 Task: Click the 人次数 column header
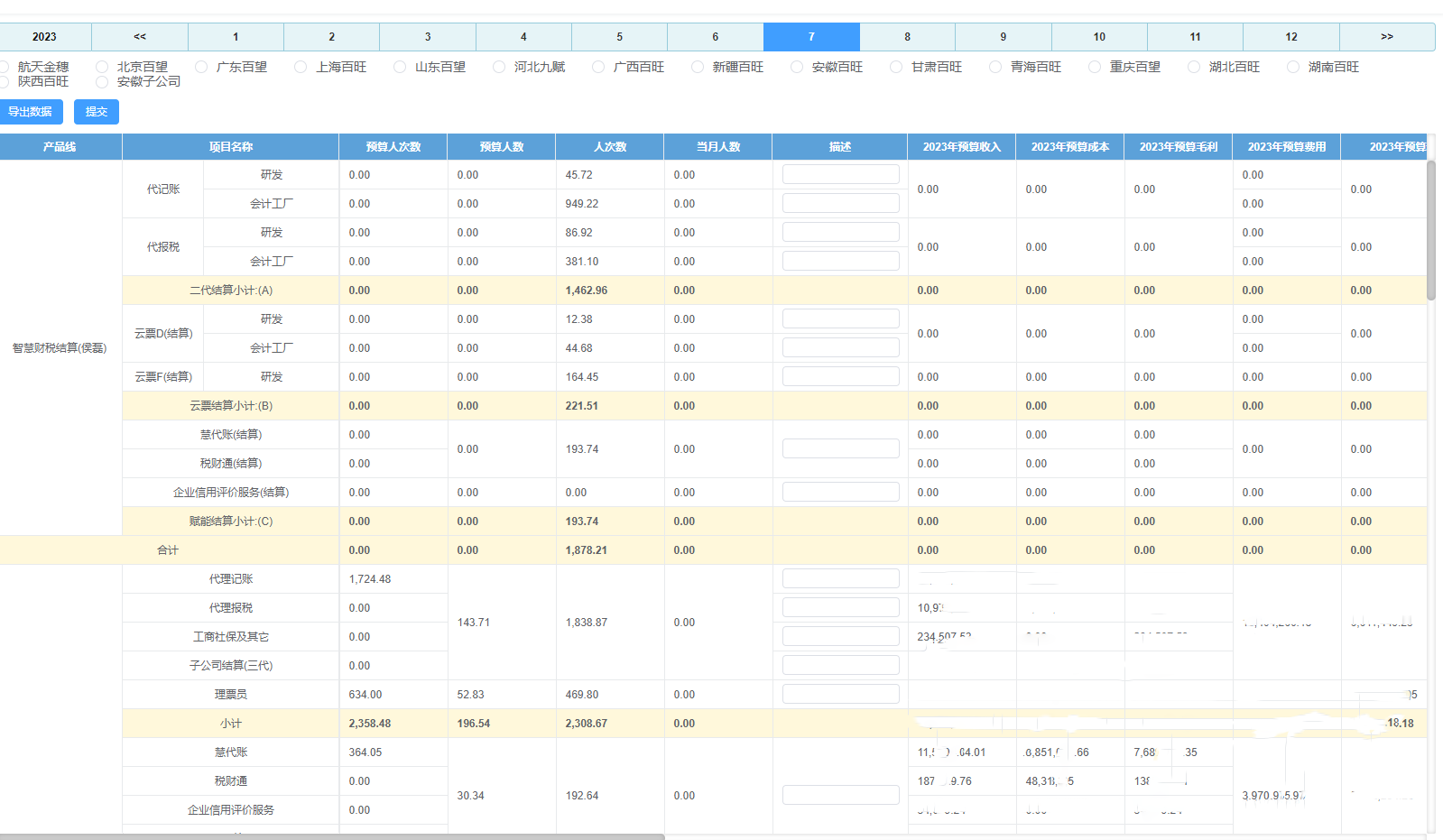610,147
